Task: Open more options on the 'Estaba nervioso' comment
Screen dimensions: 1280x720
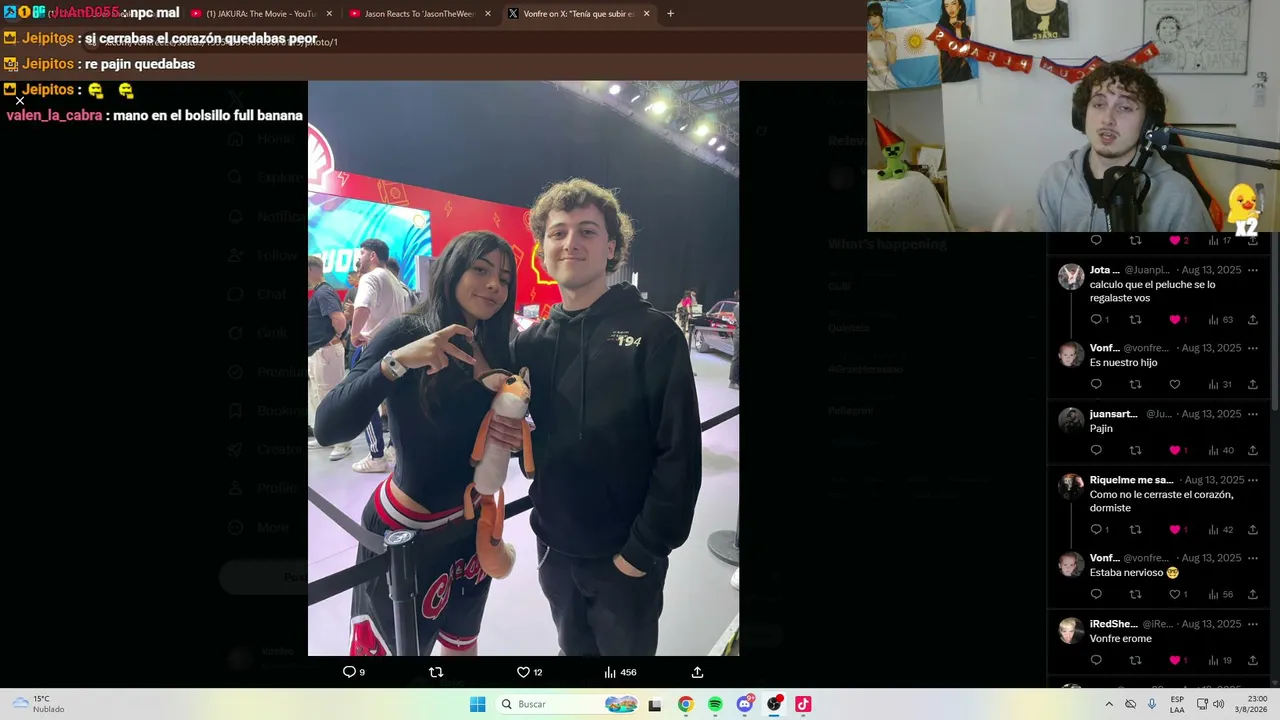Action: (x=1252, y=558)
